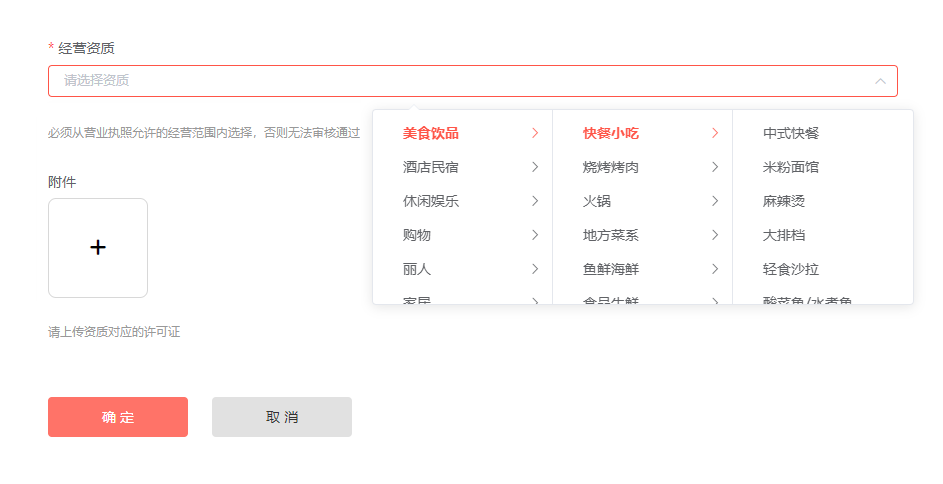Expand chevron next to 购物
Image resolution: width=943 pixels, height=484 pixels.
pos(535,235)
